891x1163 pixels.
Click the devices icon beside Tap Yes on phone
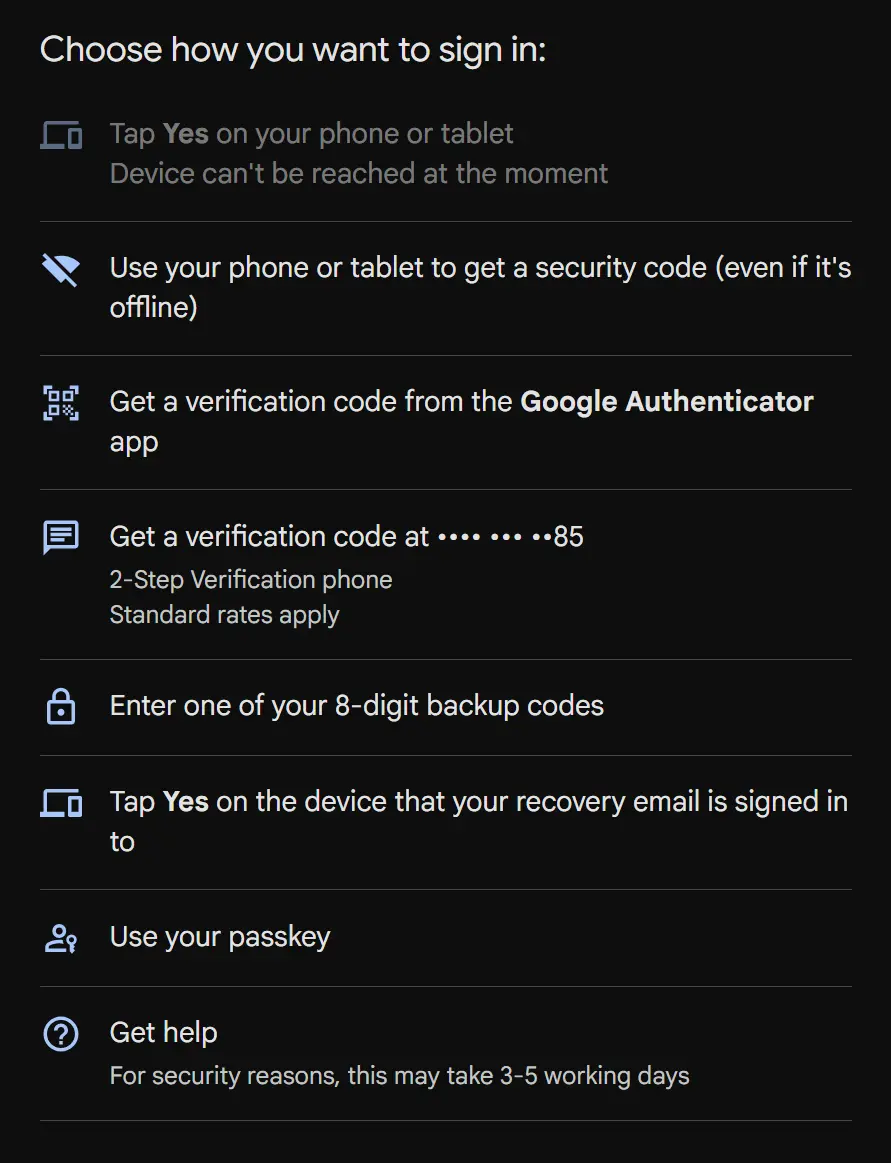pos(61,136)
